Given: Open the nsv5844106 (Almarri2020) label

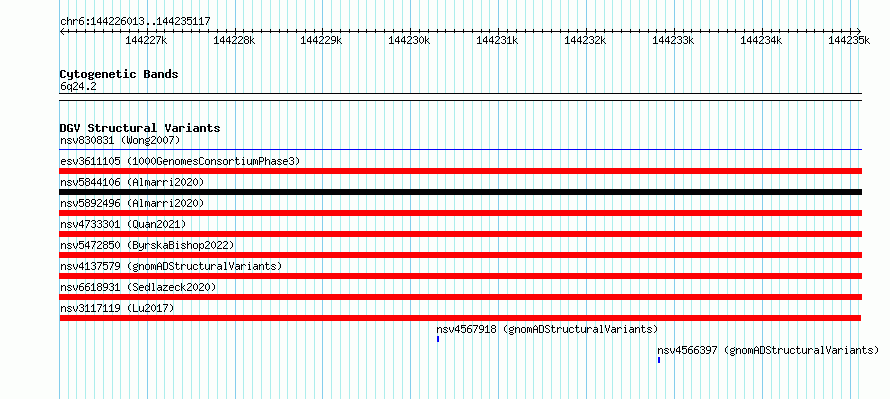Looking at the screenshot, I should point(132,182).
